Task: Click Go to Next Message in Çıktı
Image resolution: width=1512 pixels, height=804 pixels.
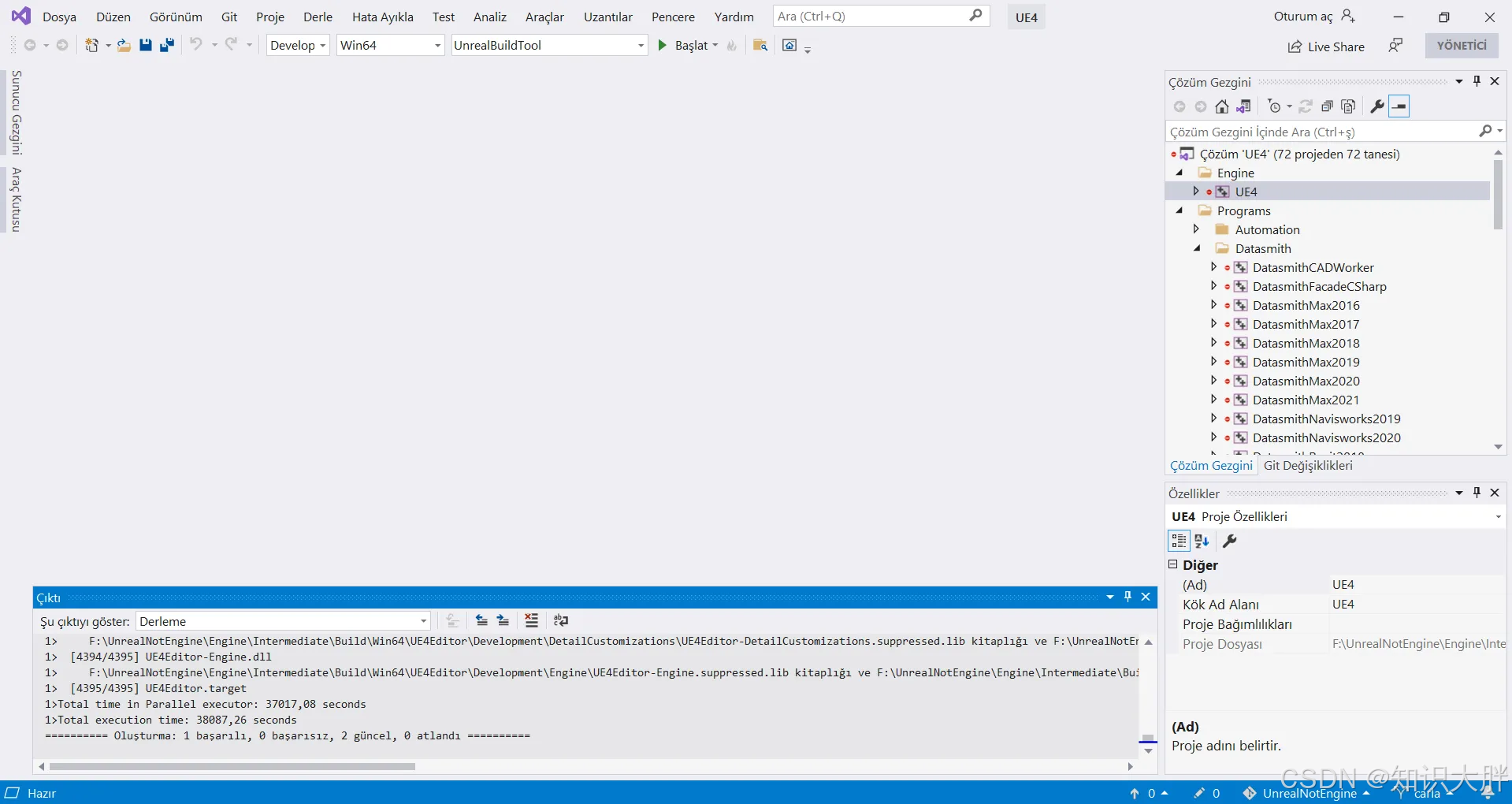Action: click(503, 621)
